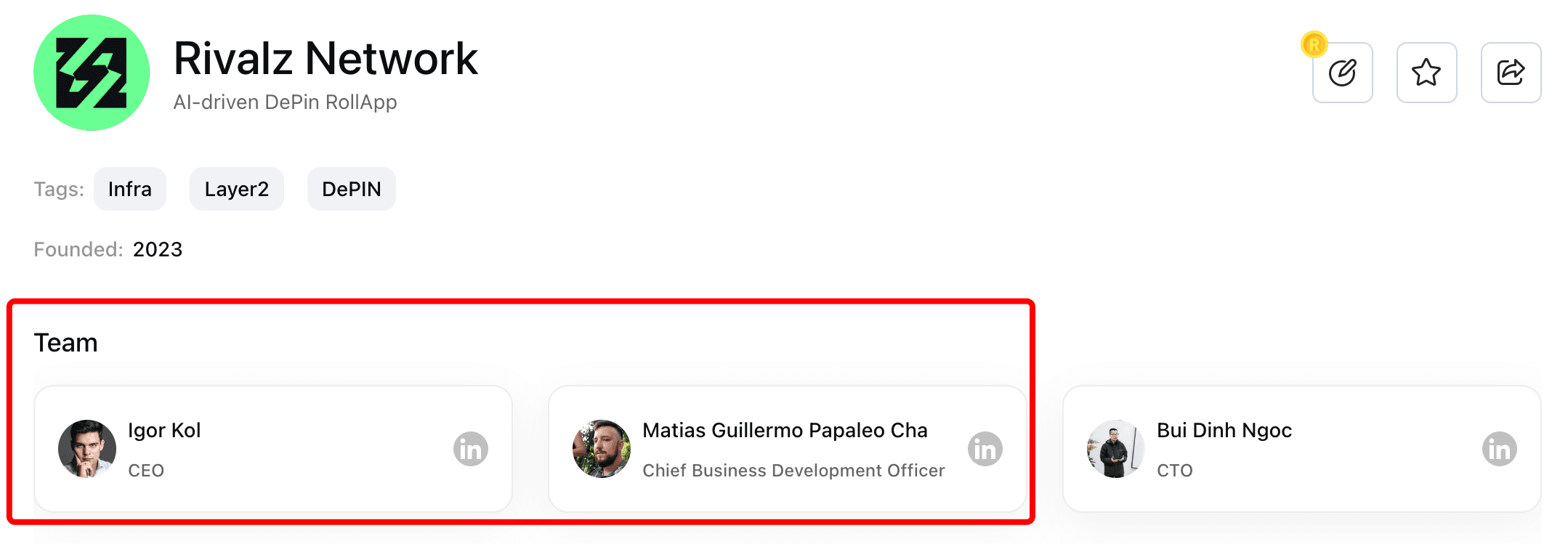
Task: Click the Rivalz Network title
Action: 326,59
